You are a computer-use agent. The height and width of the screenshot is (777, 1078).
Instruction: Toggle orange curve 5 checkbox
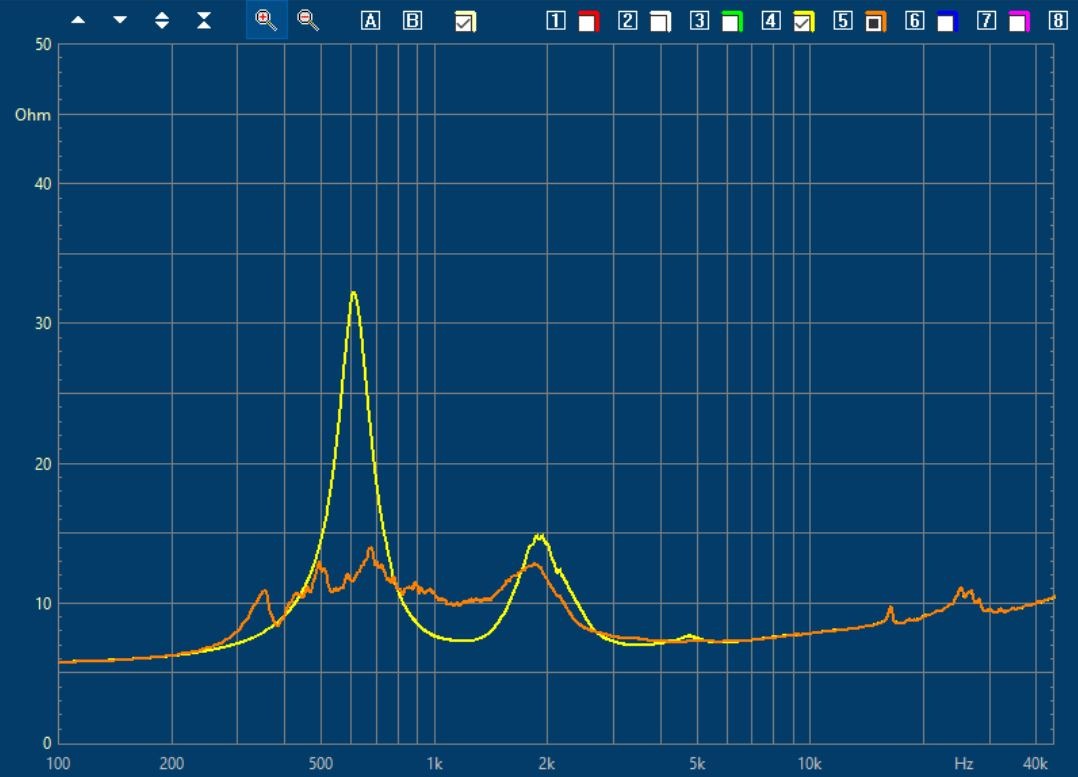click(875, 22)
